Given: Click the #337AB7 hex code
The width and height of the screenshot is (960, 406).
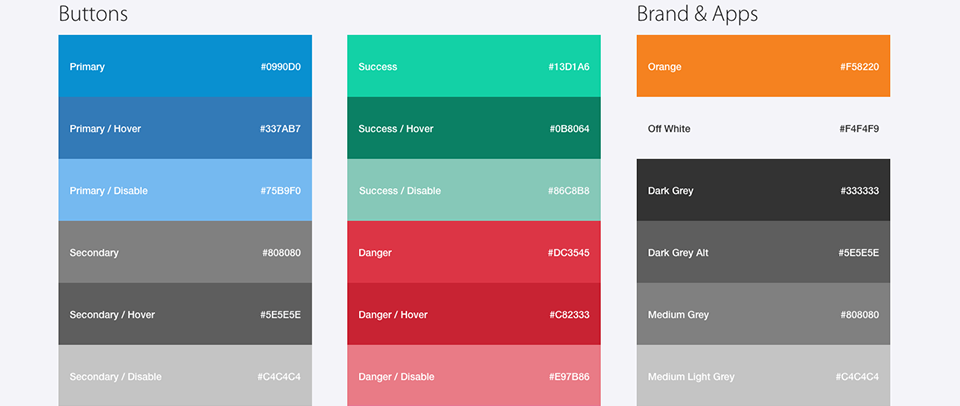Looking at the screenshot, I should (280, 129).
